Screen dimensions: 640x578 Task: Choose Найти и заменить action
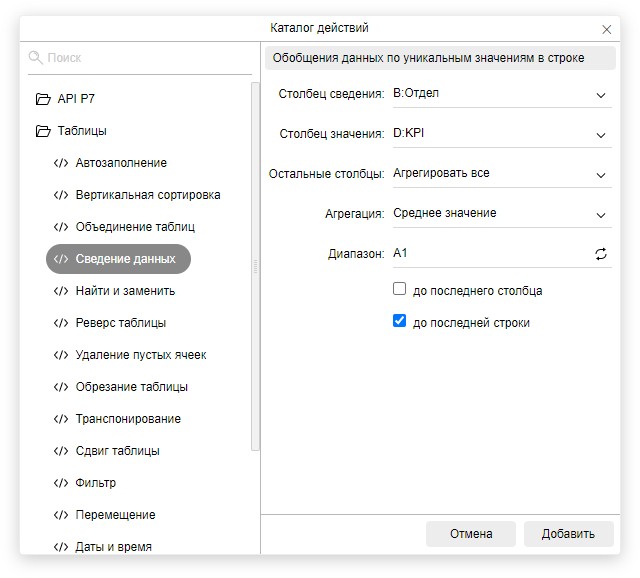click(x=125, y=291)
